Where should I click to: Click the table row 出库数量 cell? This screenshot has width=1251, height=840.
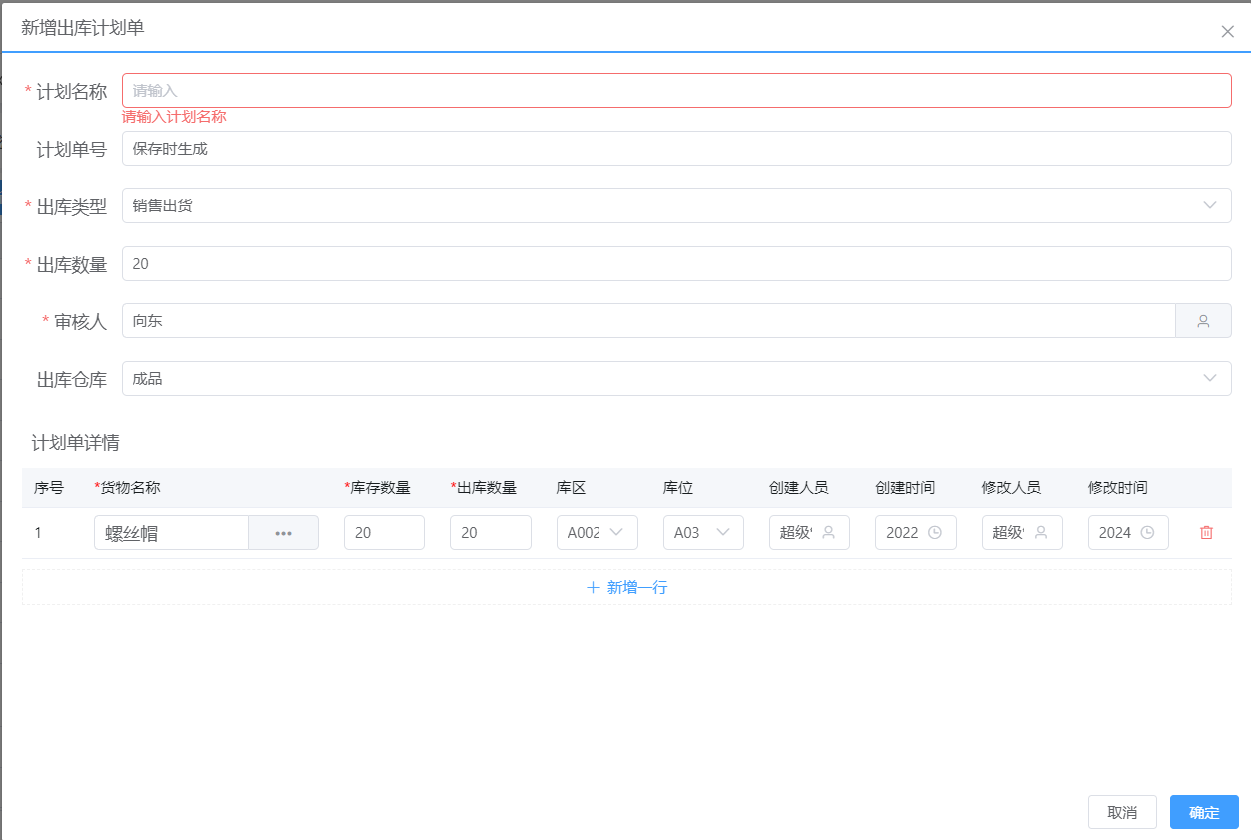click(x=490, y=533)
